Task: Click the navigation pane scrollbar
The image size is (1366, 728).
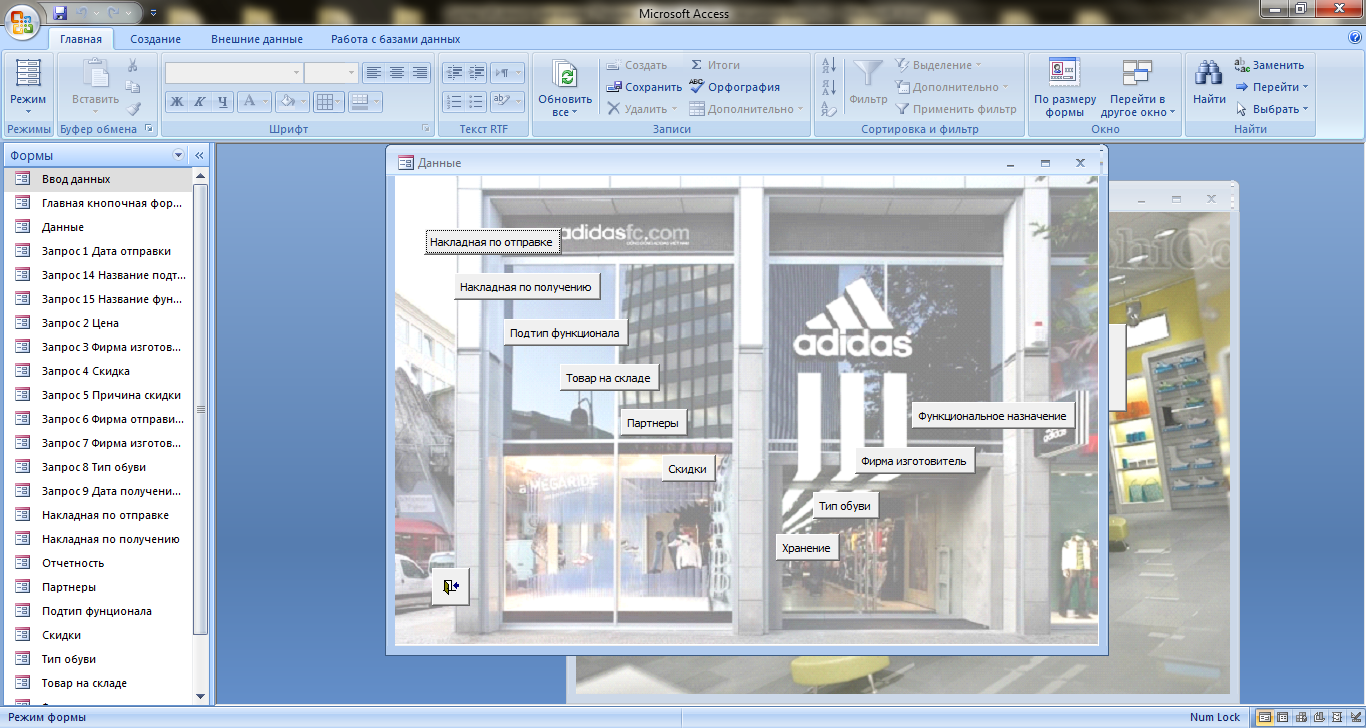Action: click(x=200, y=409)
